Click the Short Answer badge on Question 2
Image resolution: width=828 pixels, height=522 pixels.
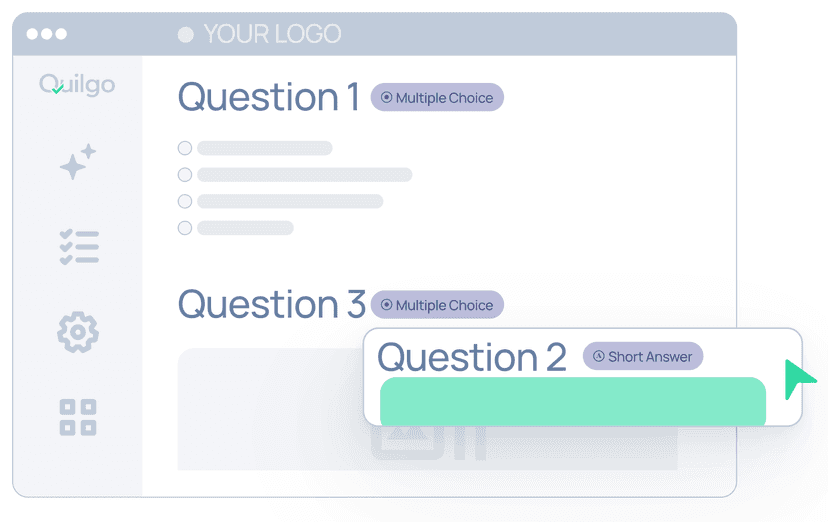643,357
